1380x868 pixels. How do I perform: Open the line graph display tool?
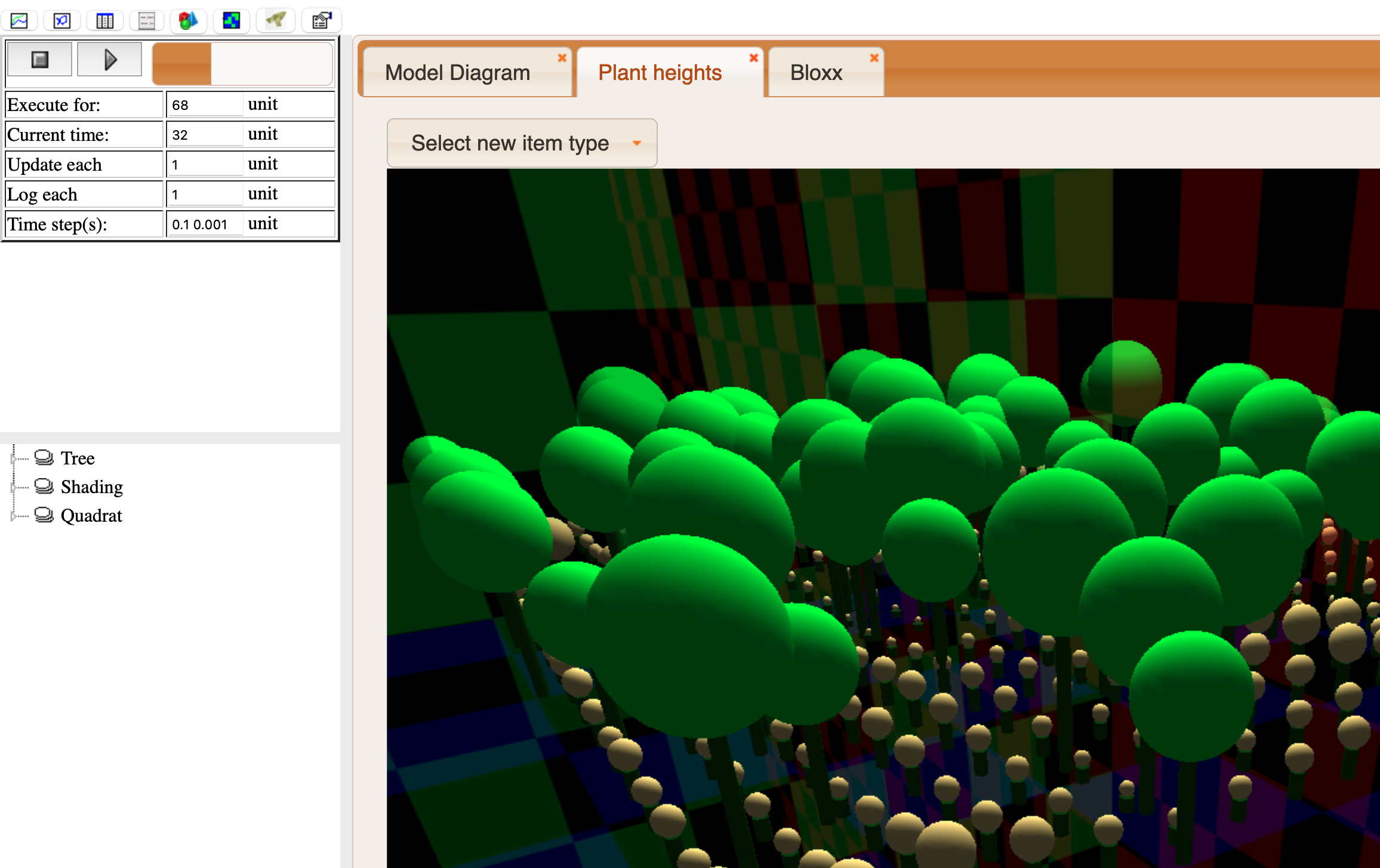pos(19,21)
